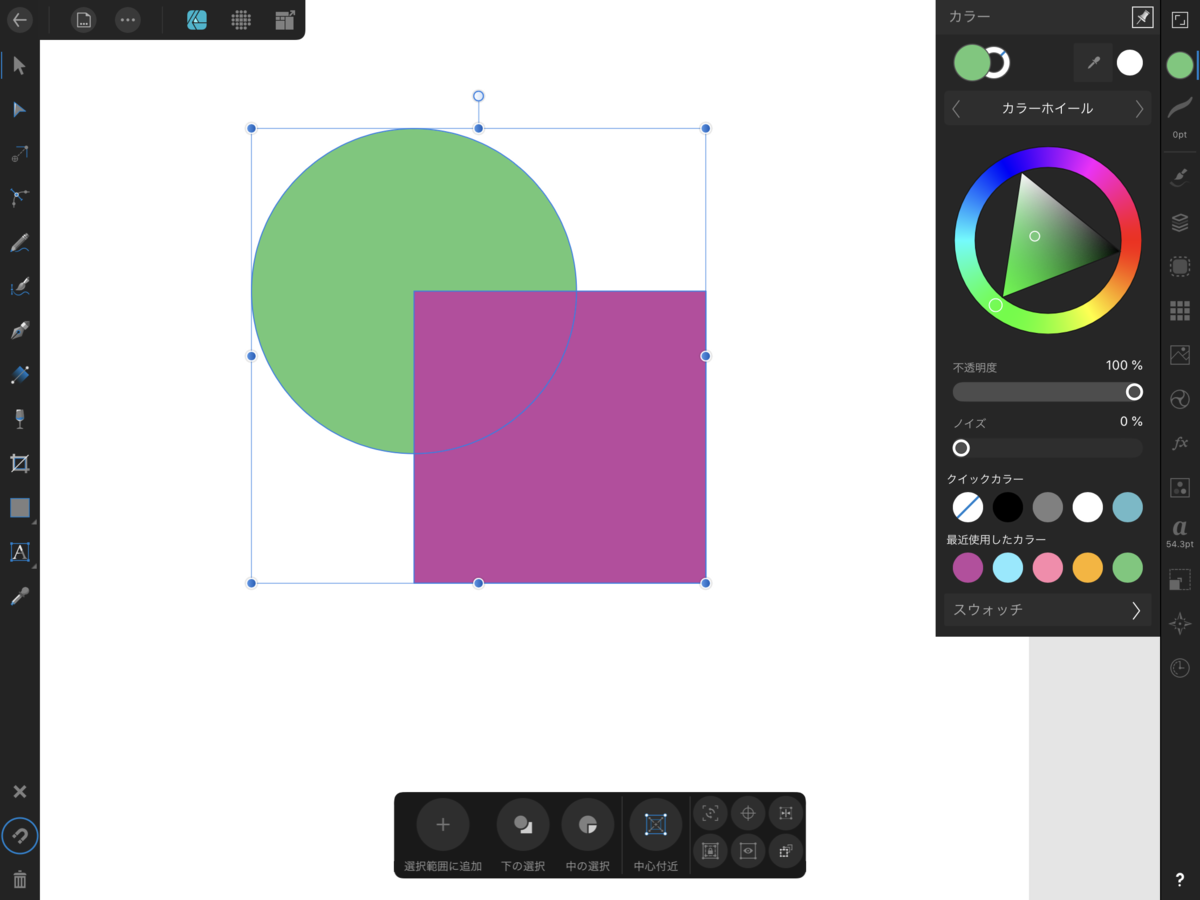Pin the Color panel
Screen dimensions: 1200x900
tap(1141, 16)
